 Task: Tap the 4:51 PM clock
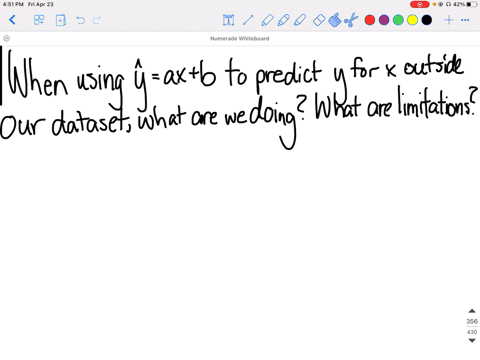point(13,4)
